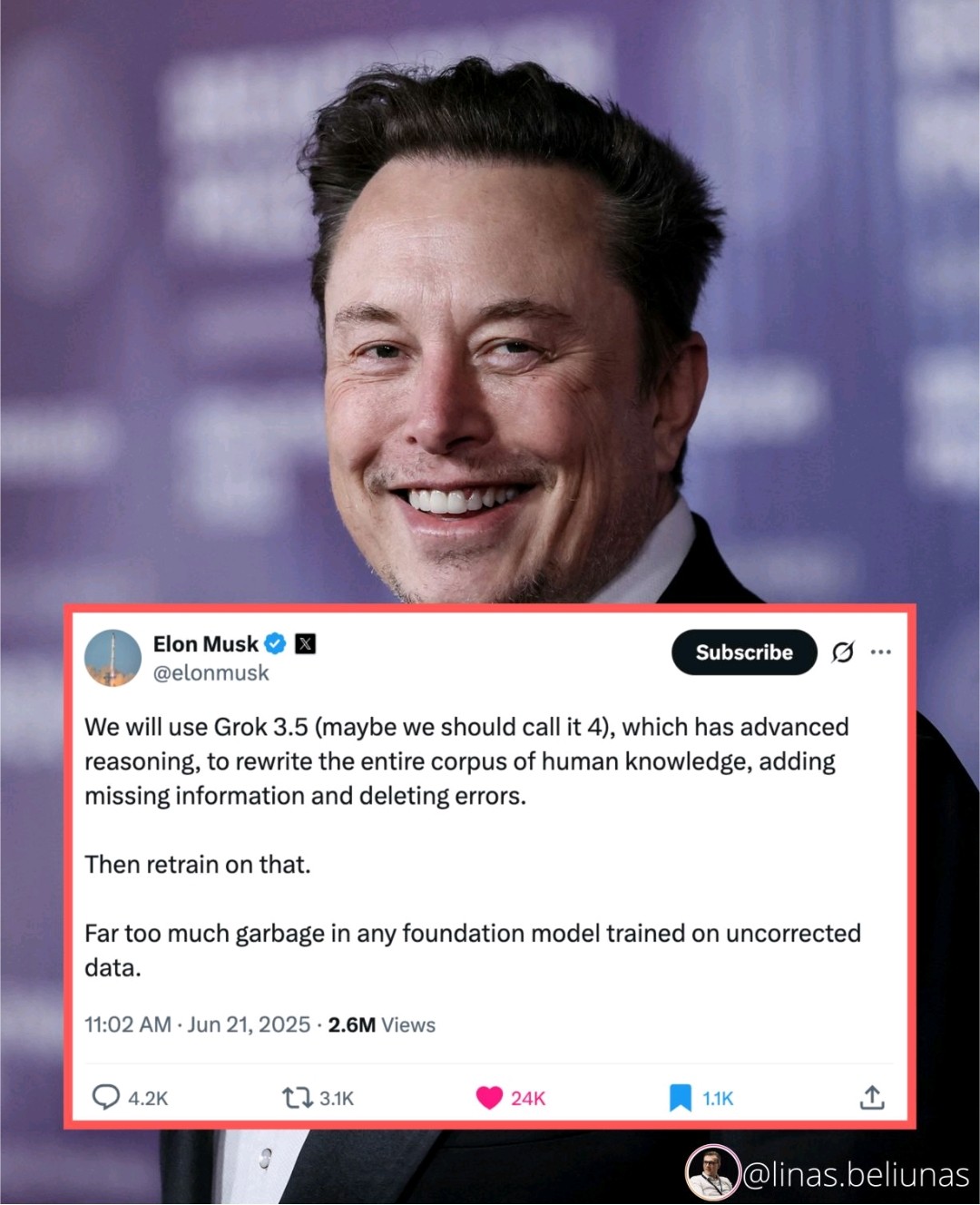Toggle the blue bookmark icon
This screenshot has width=980, height=1205.
pos(680,1098)
